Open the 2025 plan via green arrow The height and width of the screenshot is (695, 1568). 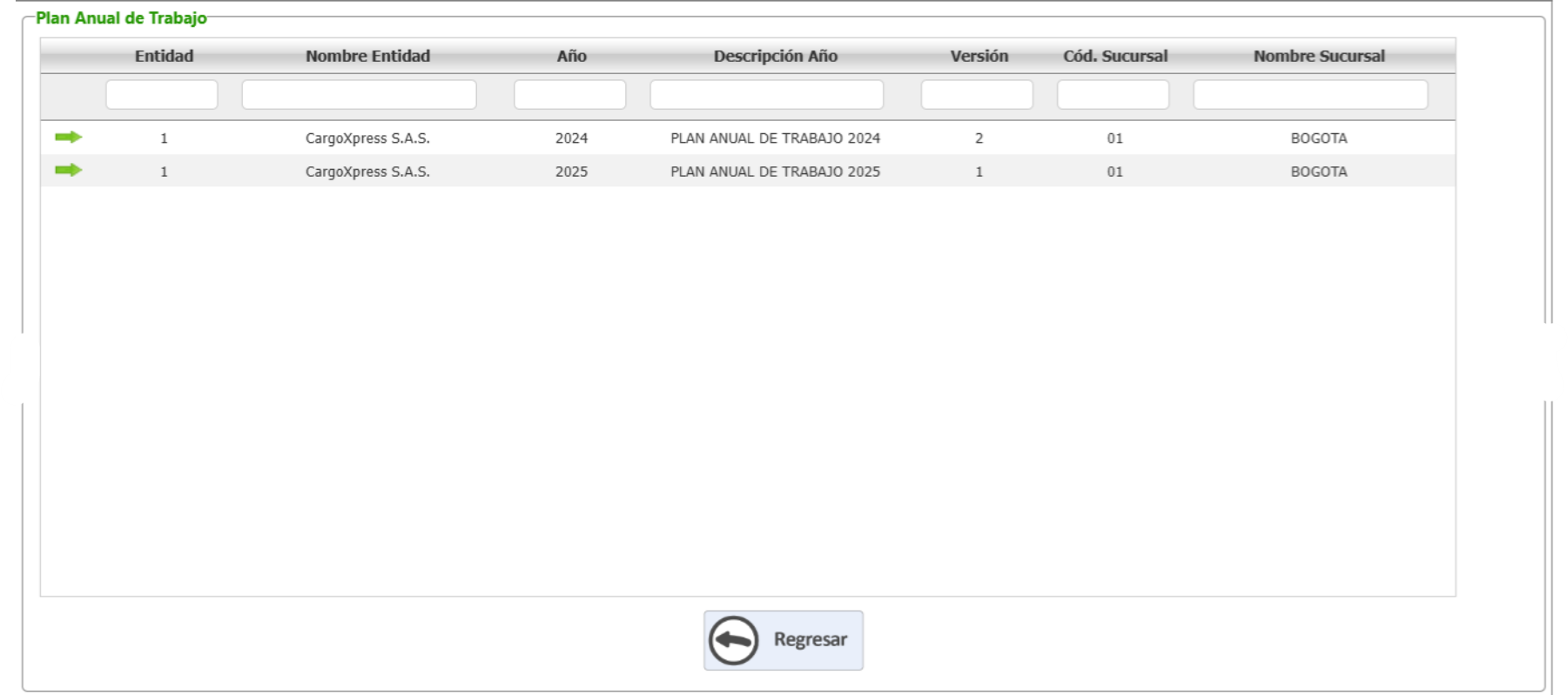tap(68, 171)
